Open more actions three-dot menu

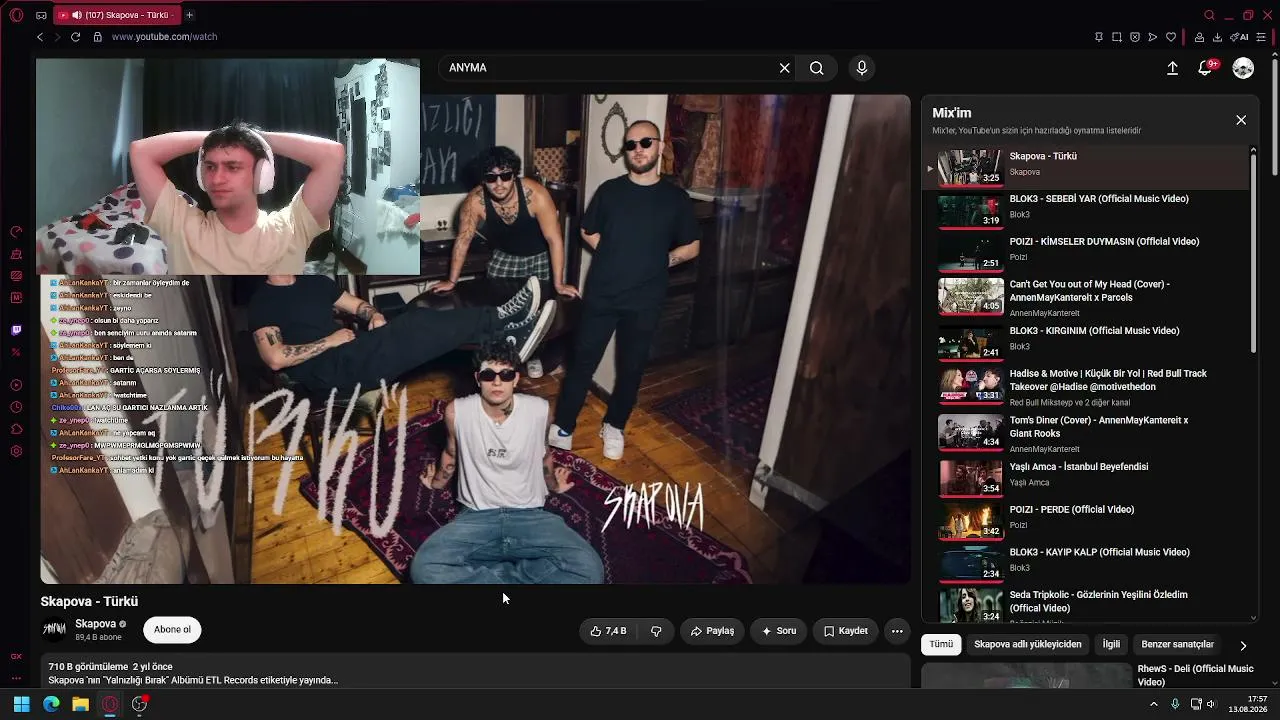897,631
